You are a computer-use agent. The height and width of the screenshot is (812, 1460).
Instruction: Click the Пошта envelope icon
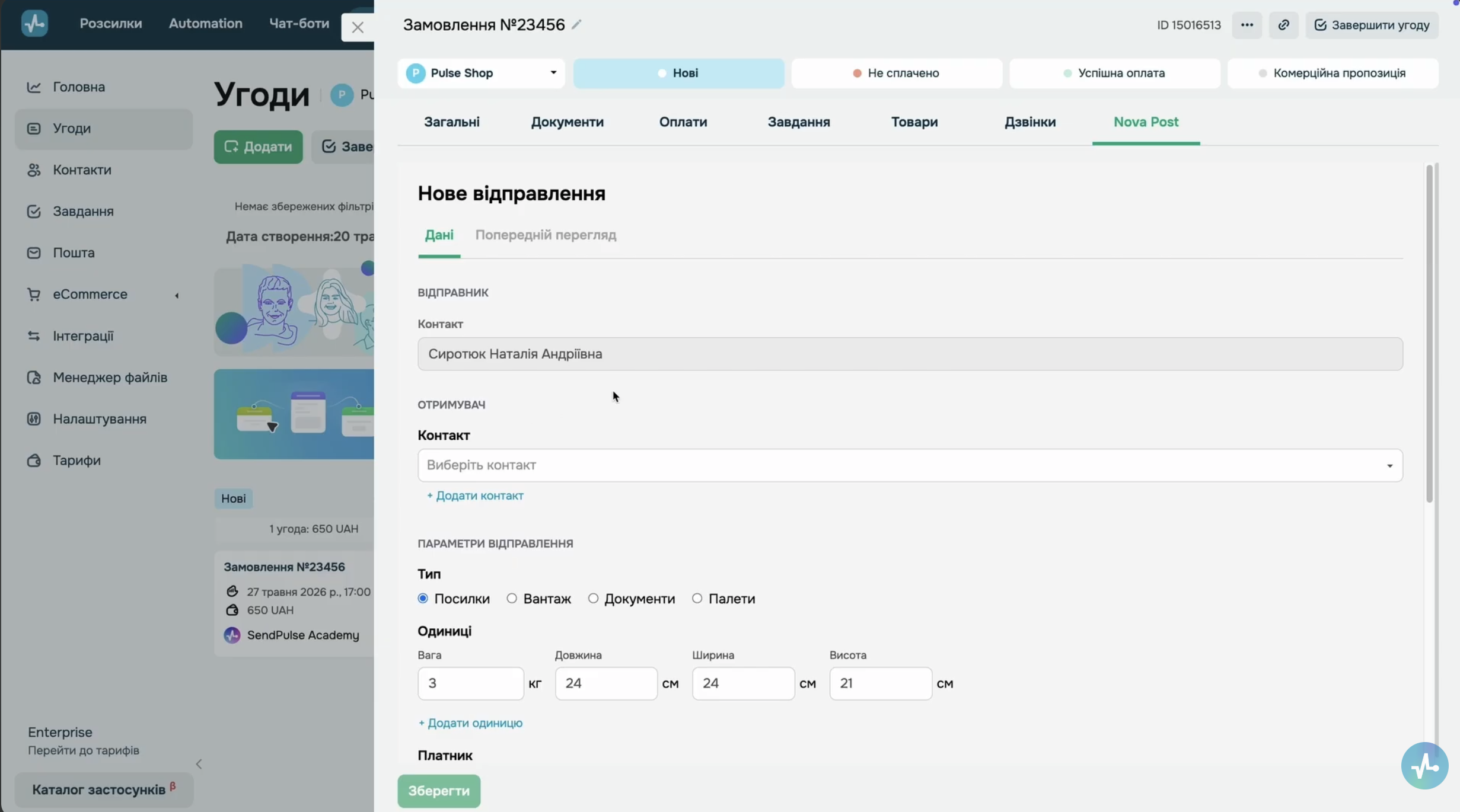coord(34,253)
